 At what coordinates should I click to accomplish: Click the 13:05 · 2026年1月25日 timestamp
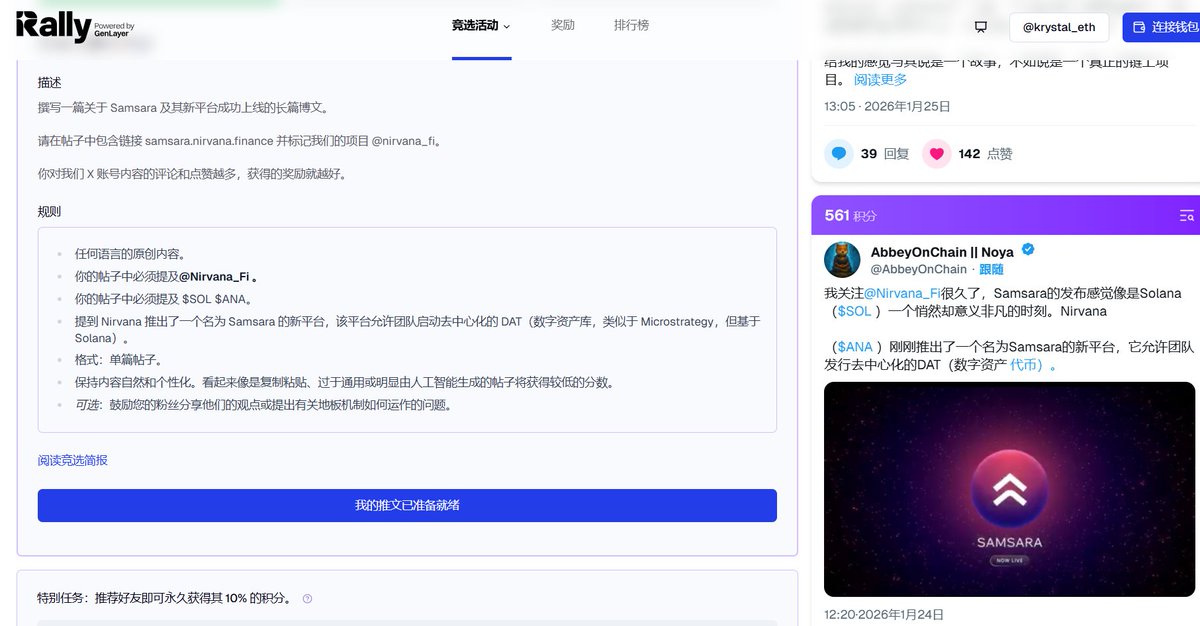point(887,106)
